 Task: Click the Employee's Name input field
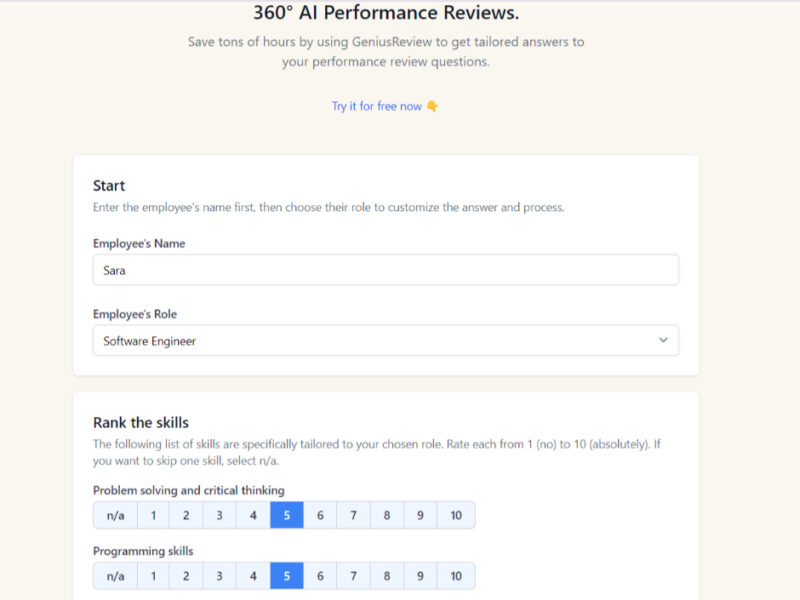click(385, 270)
